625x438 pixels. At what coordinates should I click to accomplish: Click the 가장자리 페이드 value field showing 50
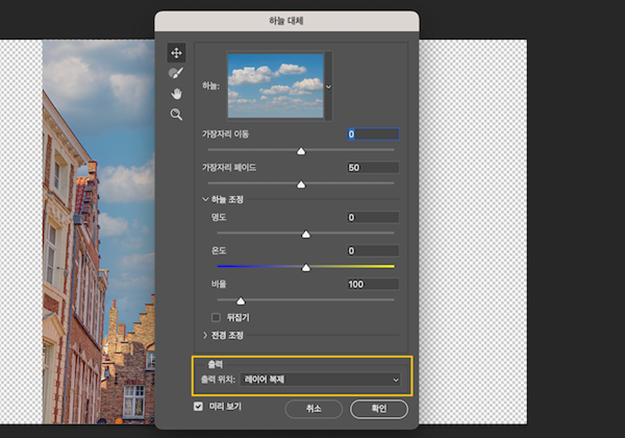[373, 167]
